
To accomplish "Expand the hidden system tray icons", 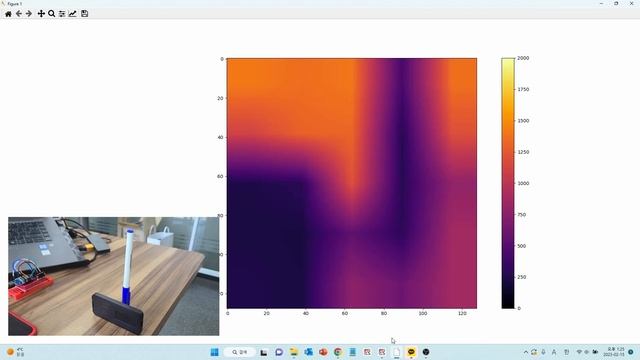I will [526, 352].
